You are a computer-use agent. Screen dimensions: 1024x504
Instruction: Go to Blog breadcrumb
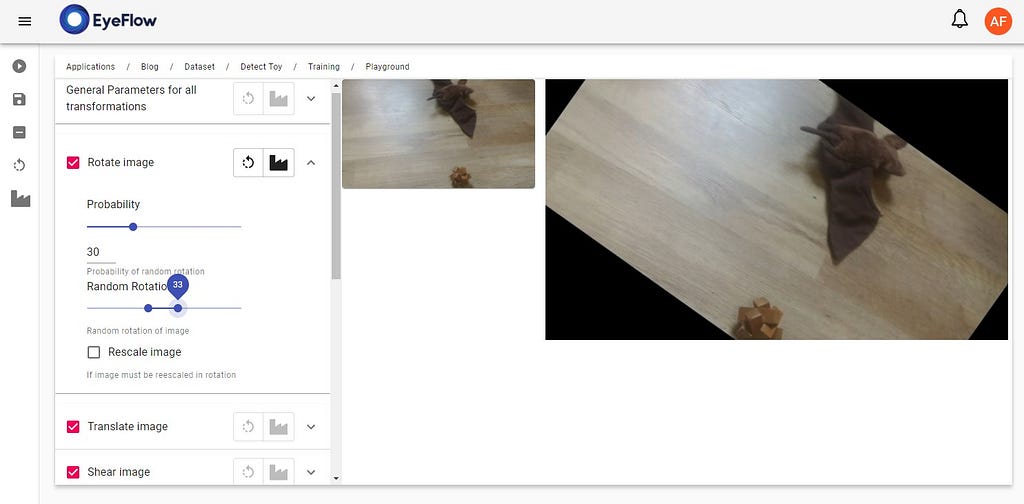coord(150,67)
